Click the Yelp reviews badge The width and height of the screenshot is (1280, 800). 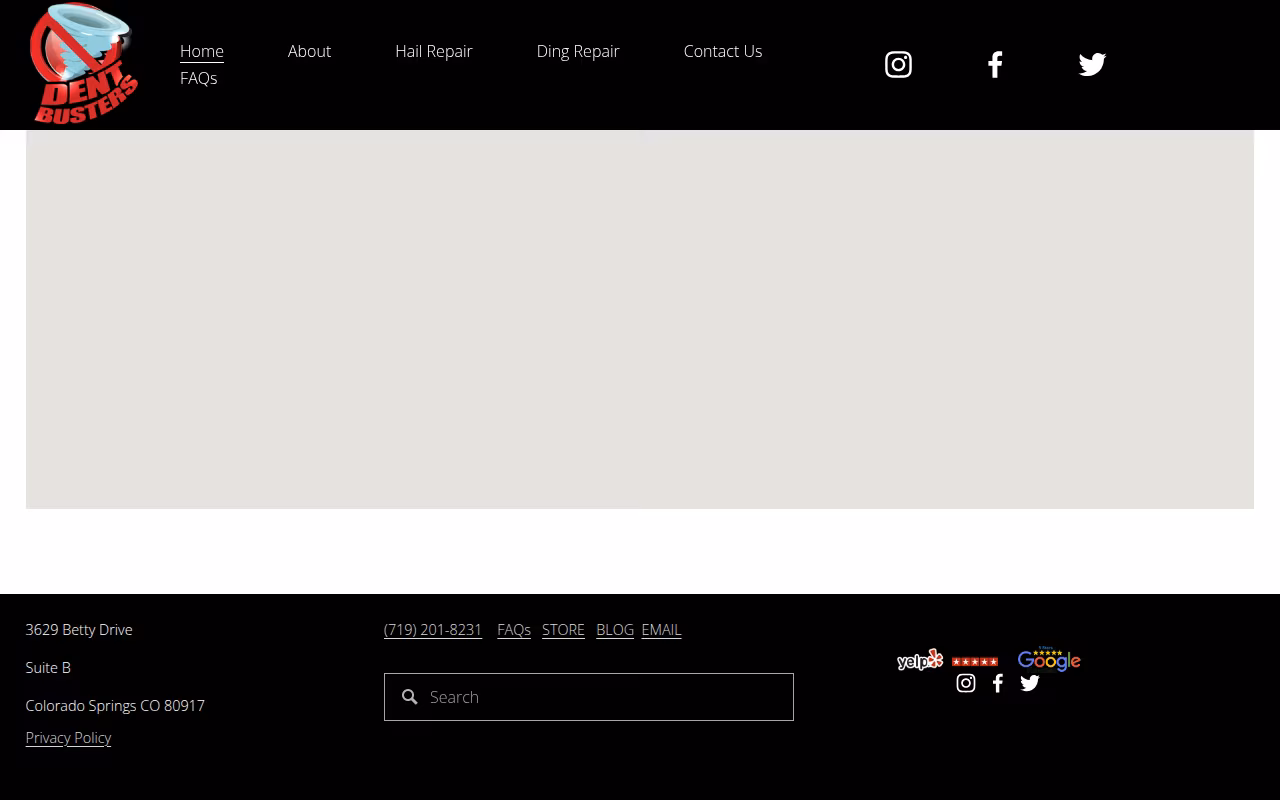(x=948, y=660)
